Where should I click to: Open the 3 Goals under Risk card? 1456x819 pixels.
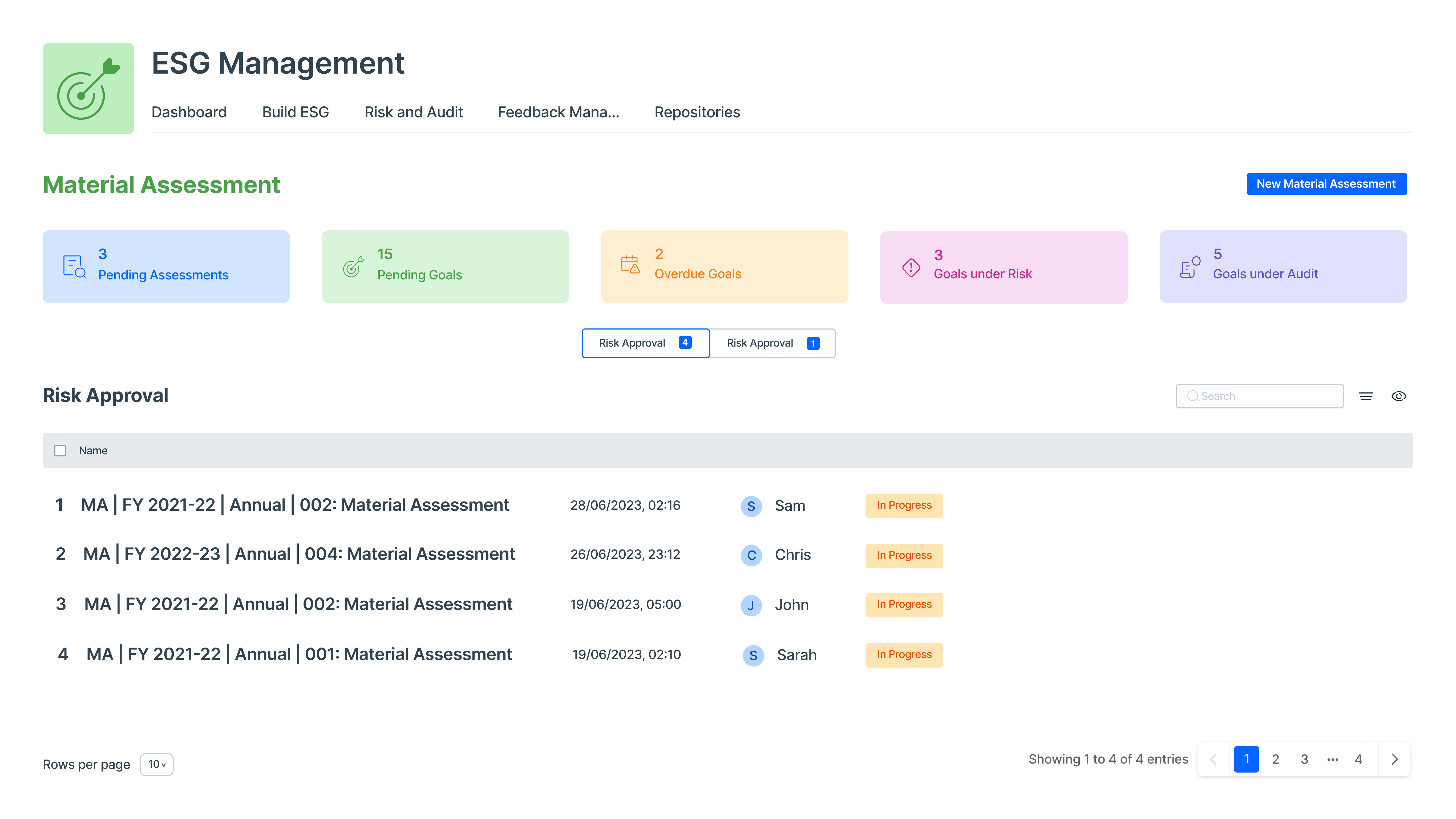point(1004,267)
